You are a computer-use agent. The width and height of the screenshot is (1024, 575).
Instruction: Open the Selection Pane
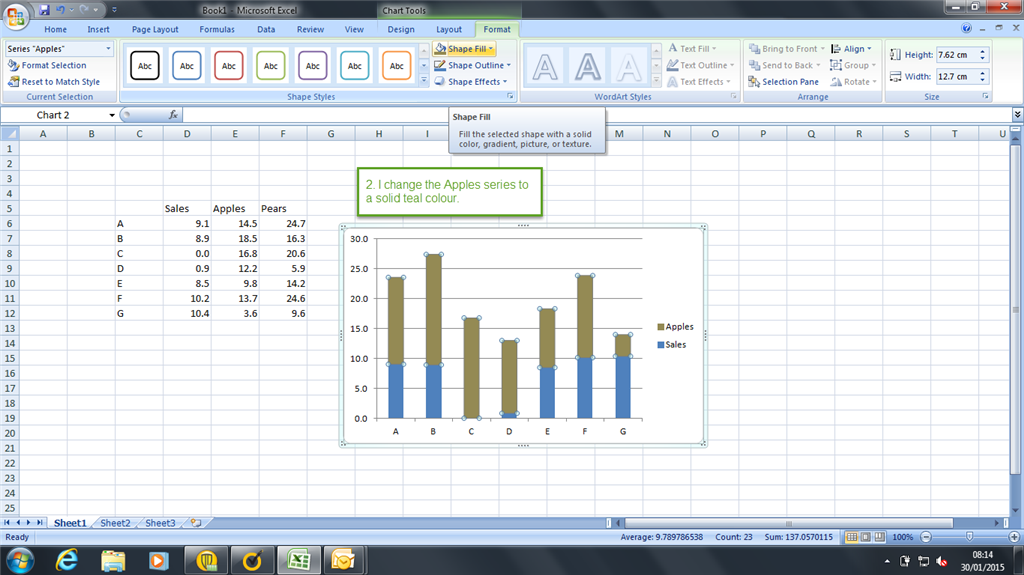click(x=784, y=82)
